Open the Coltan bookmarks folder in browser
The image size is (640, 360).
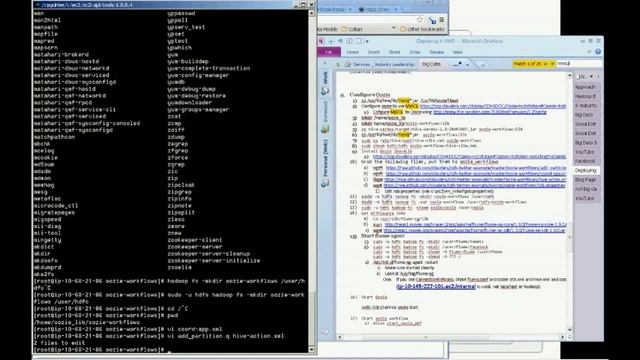click(352, 29)
